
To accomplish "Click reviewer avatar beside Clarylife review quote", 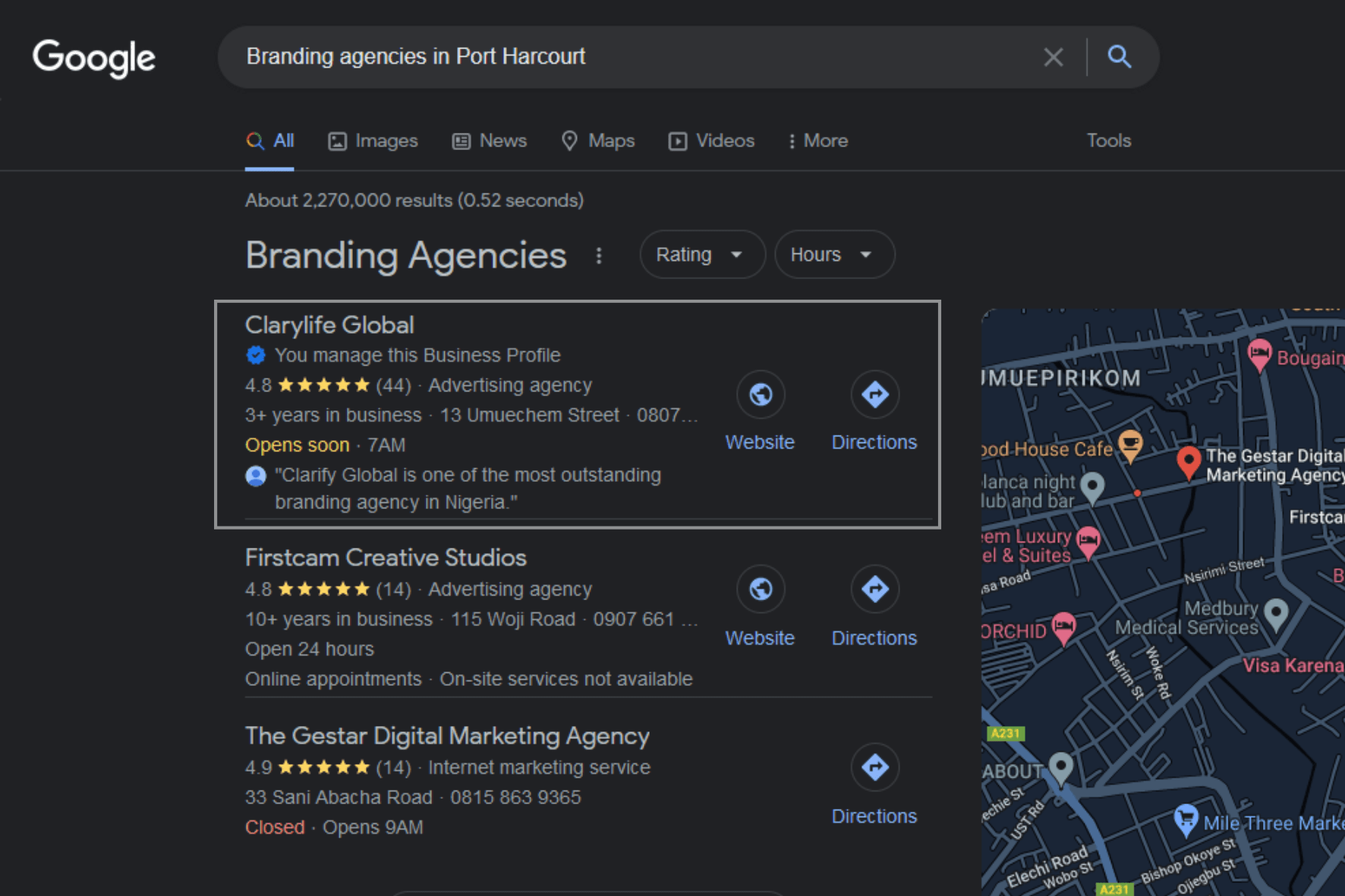I will 256,476.
